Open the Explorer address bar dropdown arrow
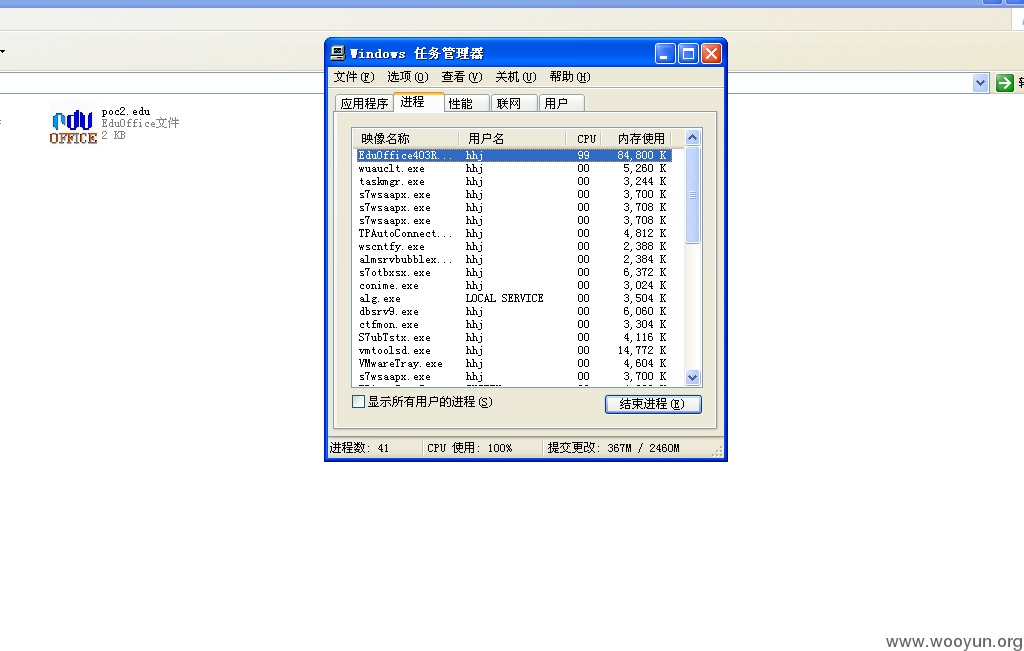Image resolution: width=1024 pixels, height=651 pixels. (x=980, y=83)
